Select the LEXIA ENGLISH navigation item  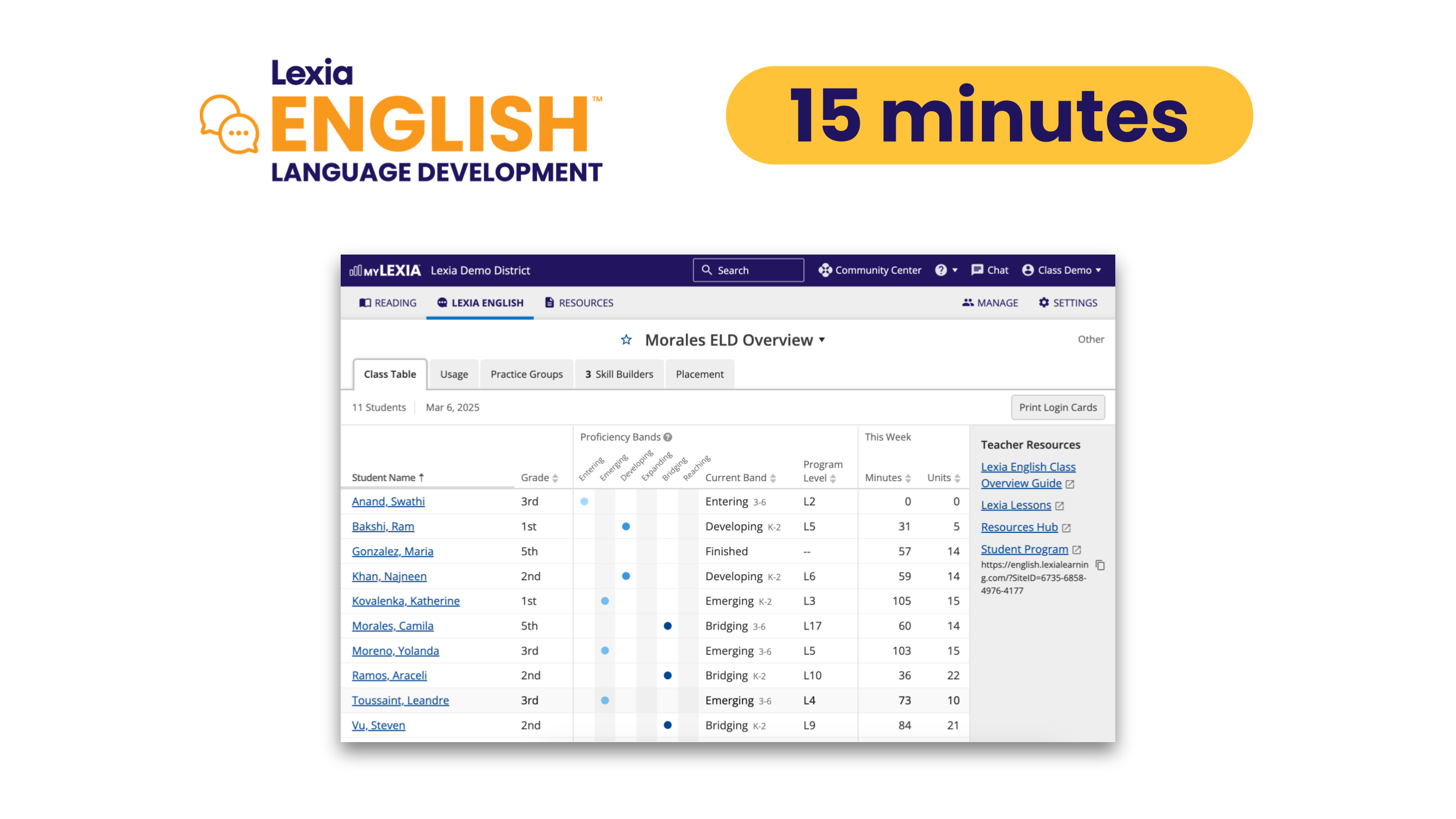click(480, 303)
